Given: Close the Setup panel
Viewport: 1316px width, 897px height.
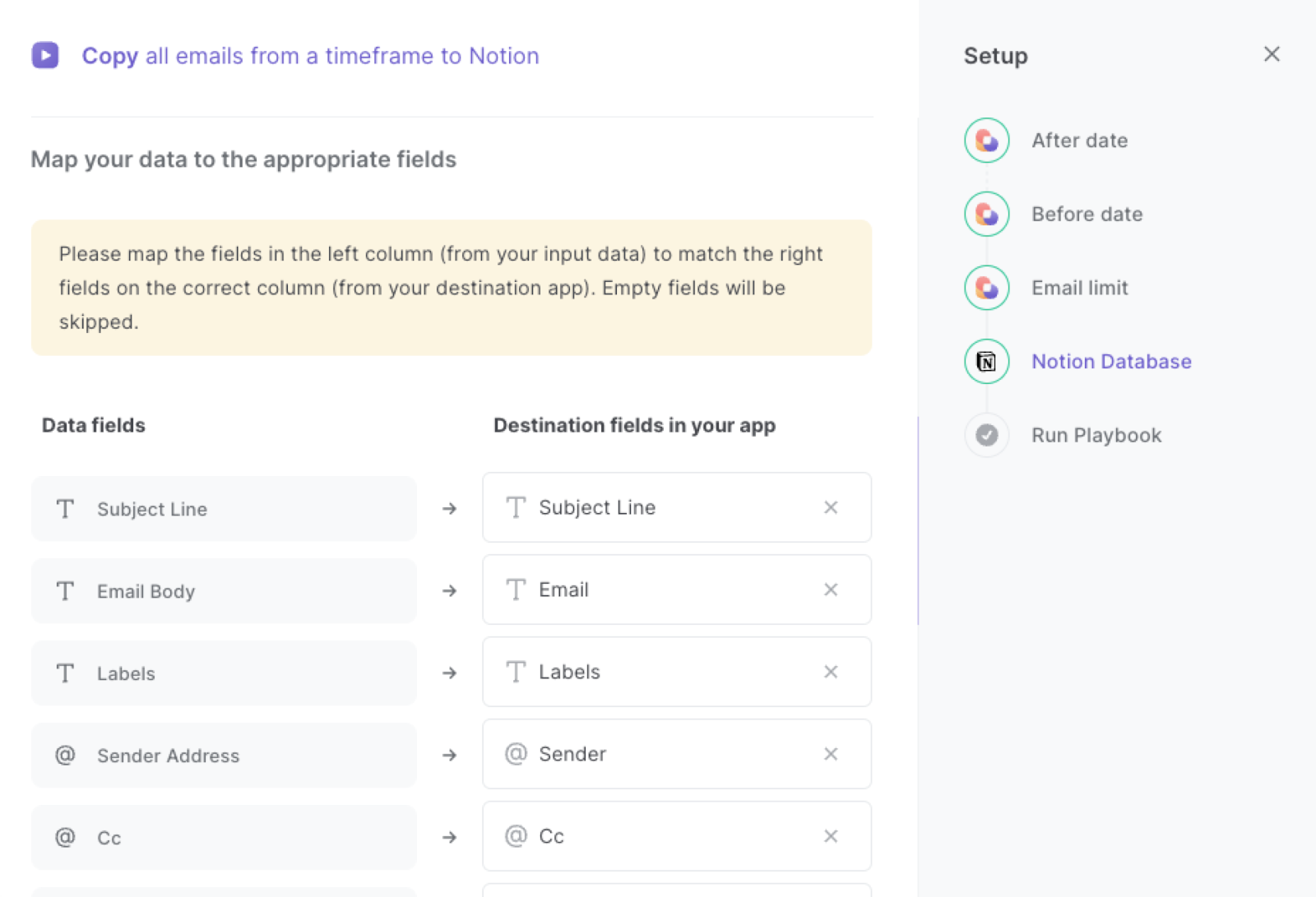Looking at the screenshot, I should (1272, 54).
